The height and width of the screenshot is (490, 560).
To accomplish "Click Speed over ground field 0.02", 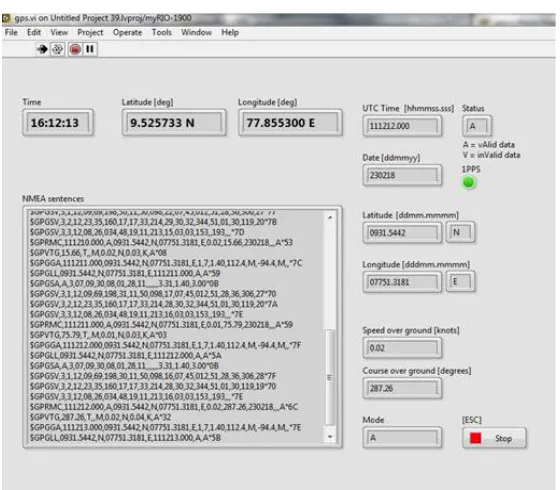I will coord(402,348).
